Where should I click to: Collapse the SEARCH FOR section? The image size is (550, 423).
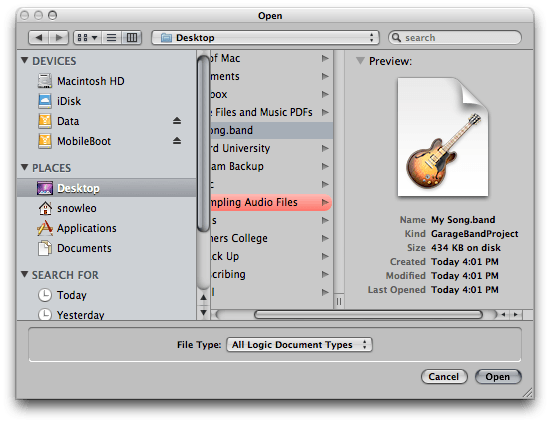click(x=24, y=274)
